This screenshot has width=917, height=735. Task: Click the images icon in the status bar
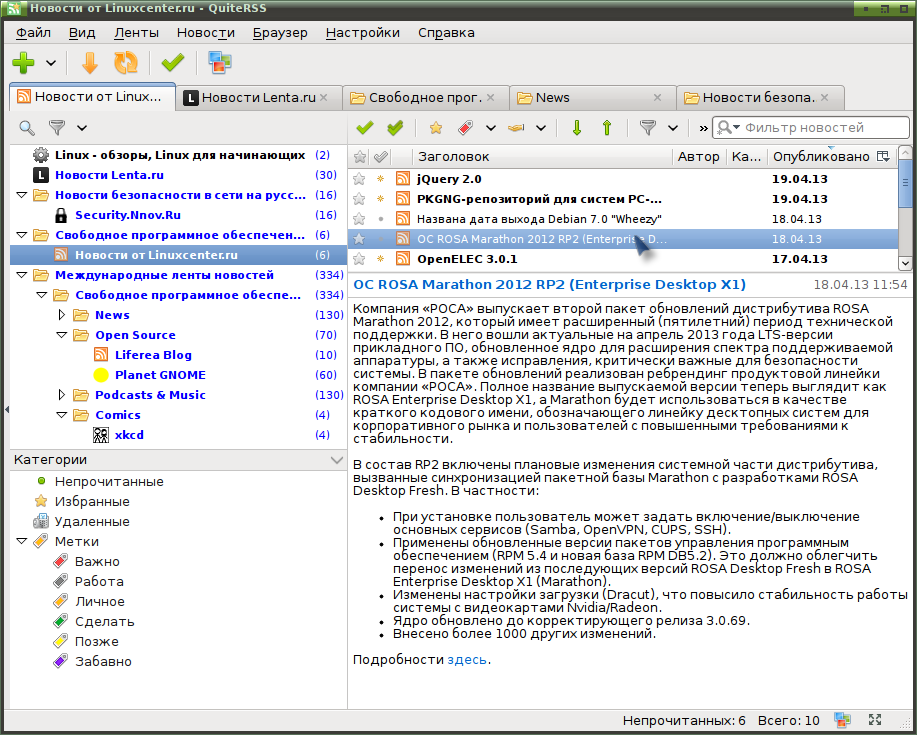(842, 720)
